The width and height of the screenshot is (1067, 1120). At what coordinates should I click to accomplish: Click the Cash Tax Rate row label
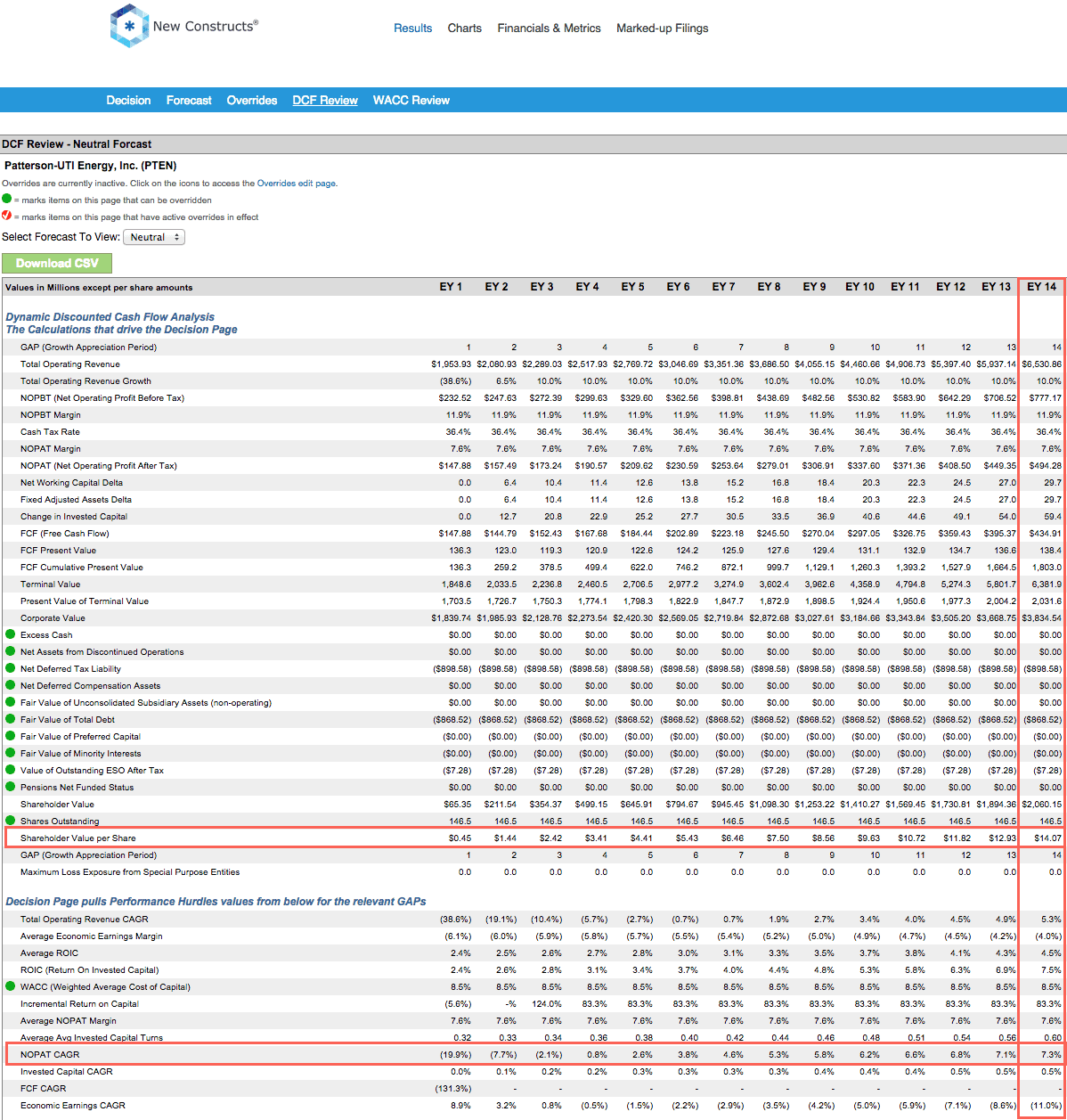(x=49, y=431)
